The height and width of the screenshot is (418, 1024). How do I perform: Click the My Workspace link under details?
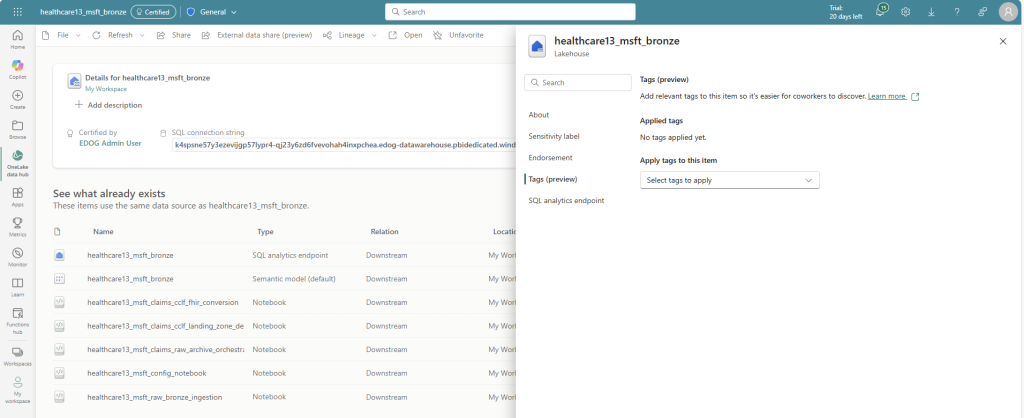coord(106,89)
